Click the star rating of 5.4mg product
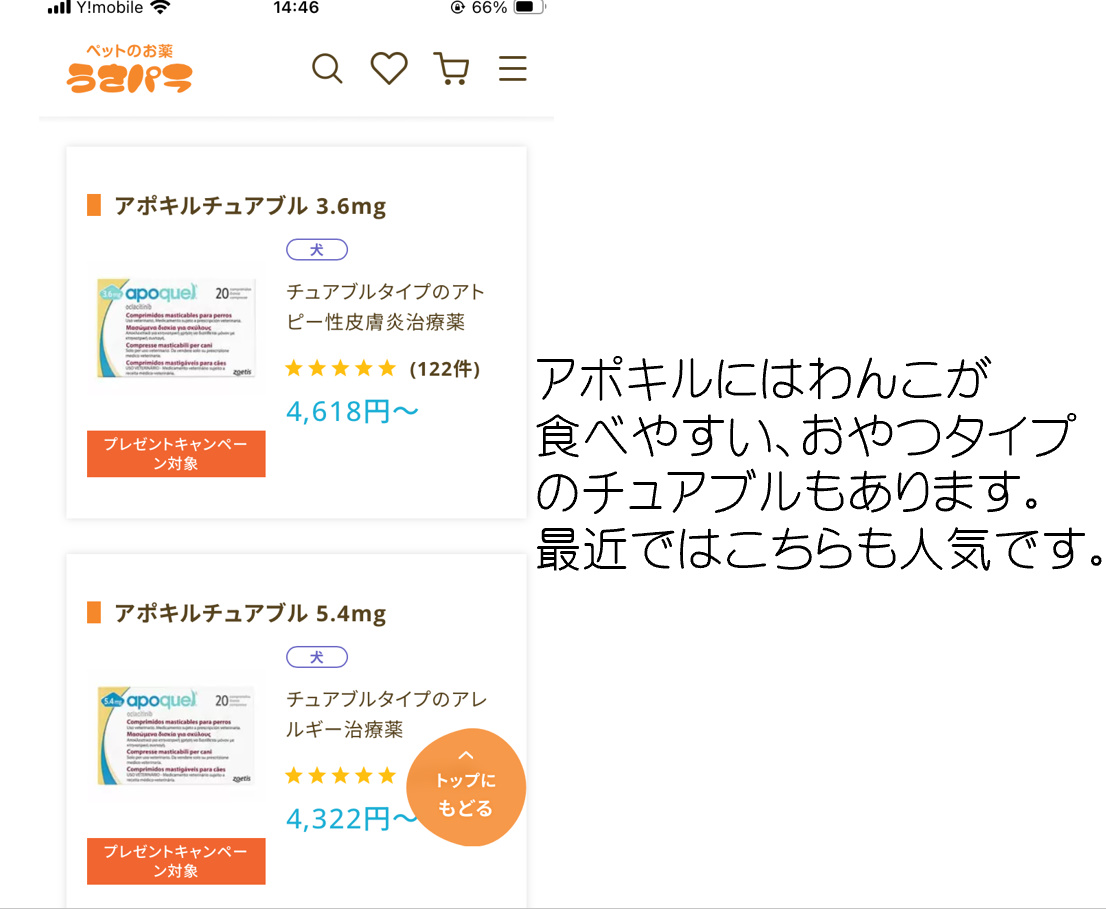Viewport: 1106px width, 909px height. coord(341,776)
